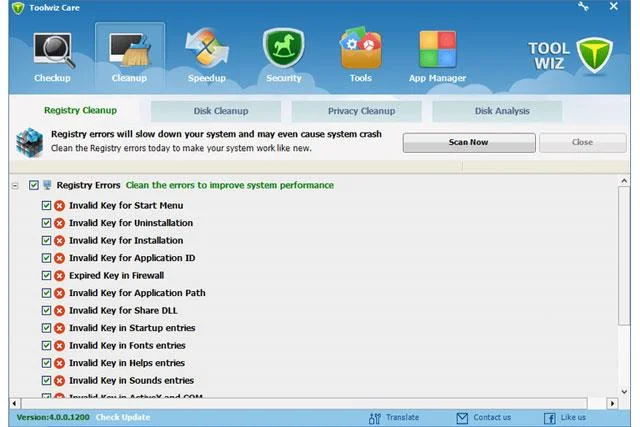Click the Cleanup broom icon
This screenshot has width=640, height=427.
(x=130, y=51)
